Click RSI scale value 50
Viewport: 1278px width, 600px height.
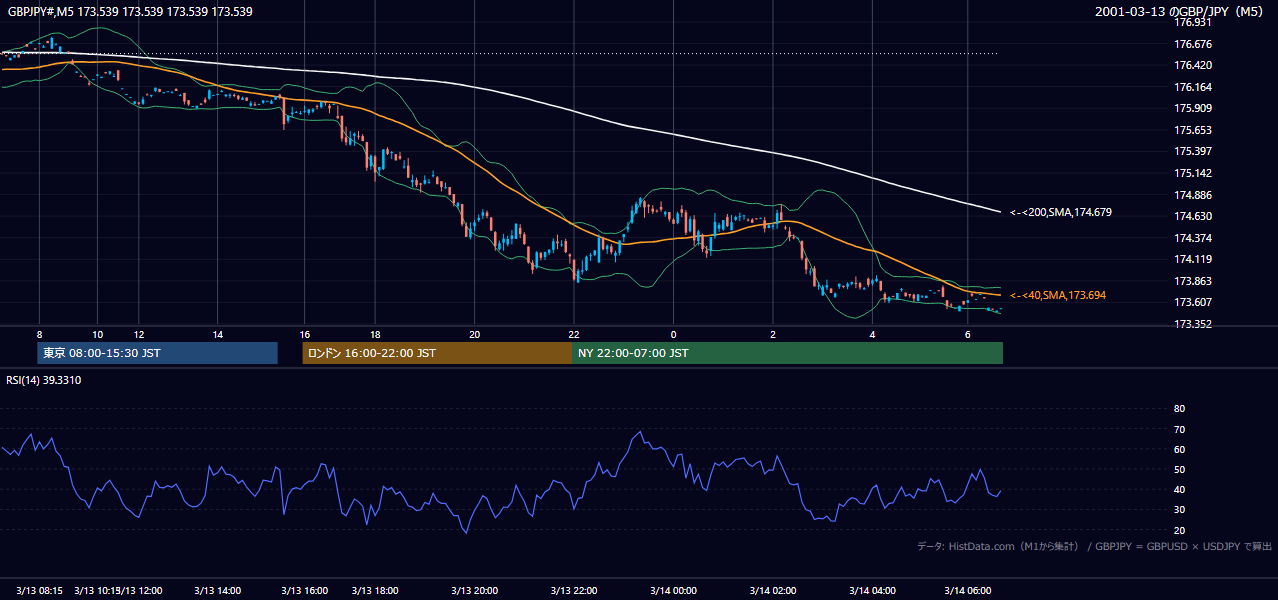click(x=1180, y=469)
